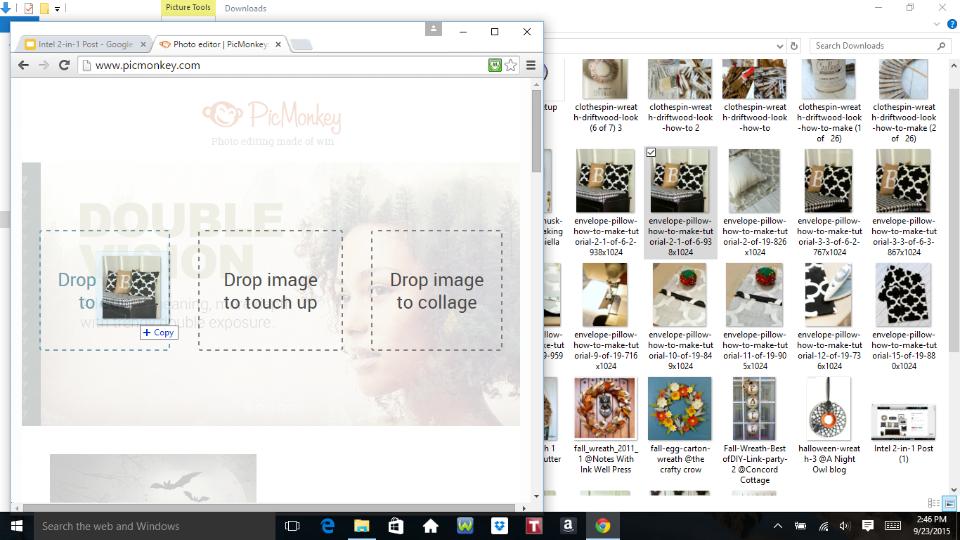
Task: Click the PicMonkey page vertical scrollbar
Action: pos(536,130)
